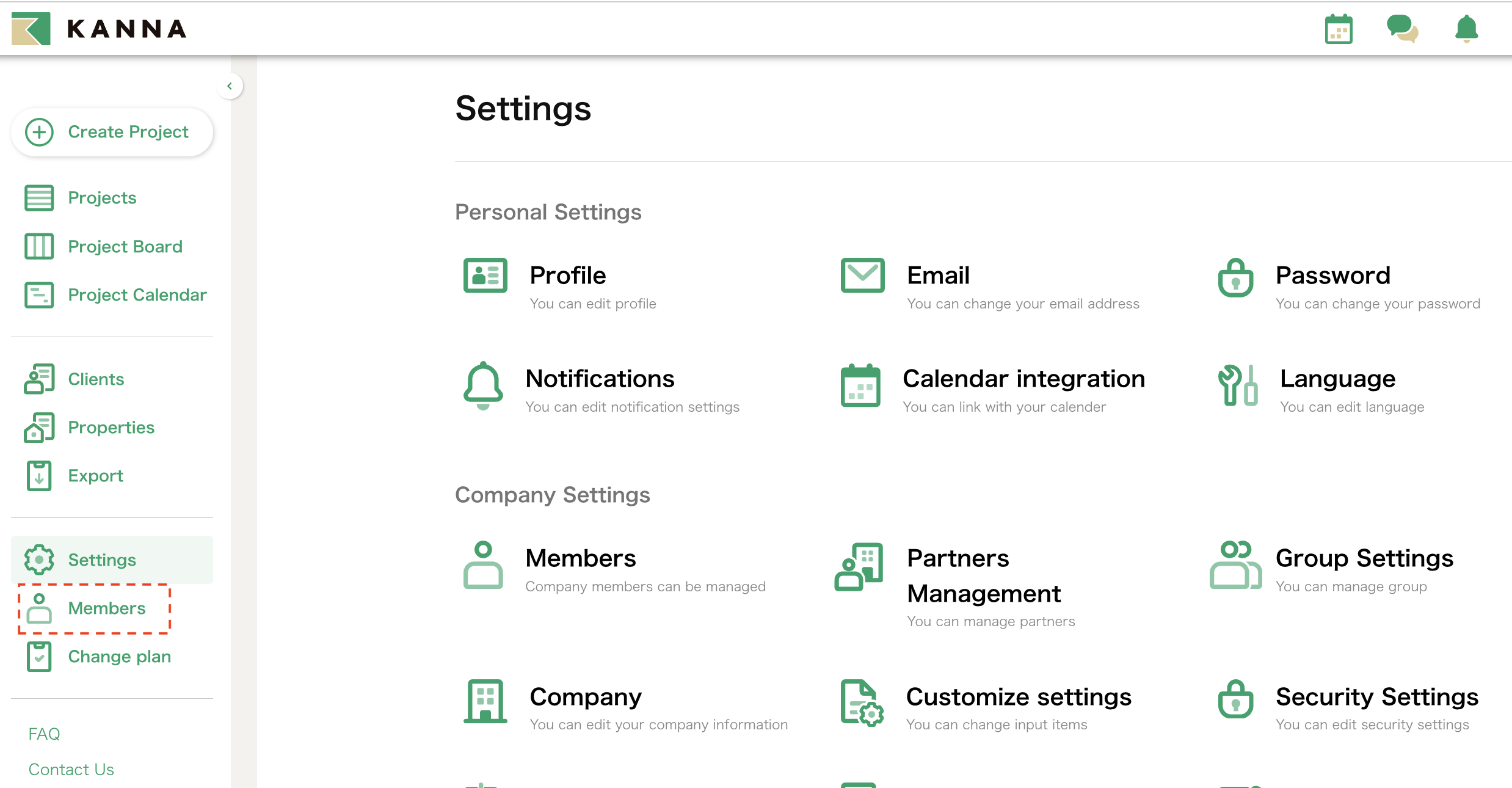Click the Language wrench icon
This screenshot has width=1512, height=788.
point(1237,385)
